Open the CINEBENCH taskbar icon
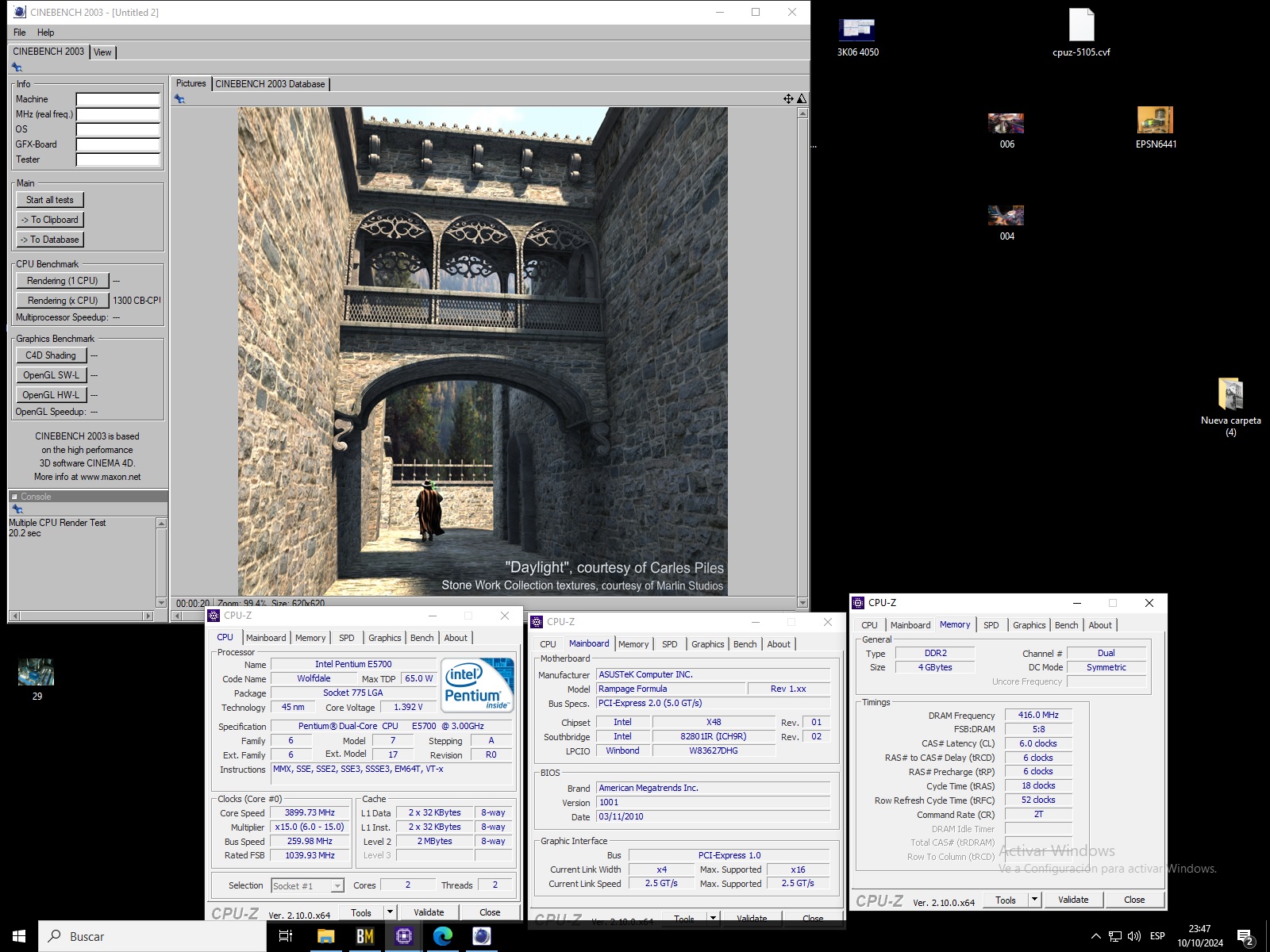 pos(481,936)
